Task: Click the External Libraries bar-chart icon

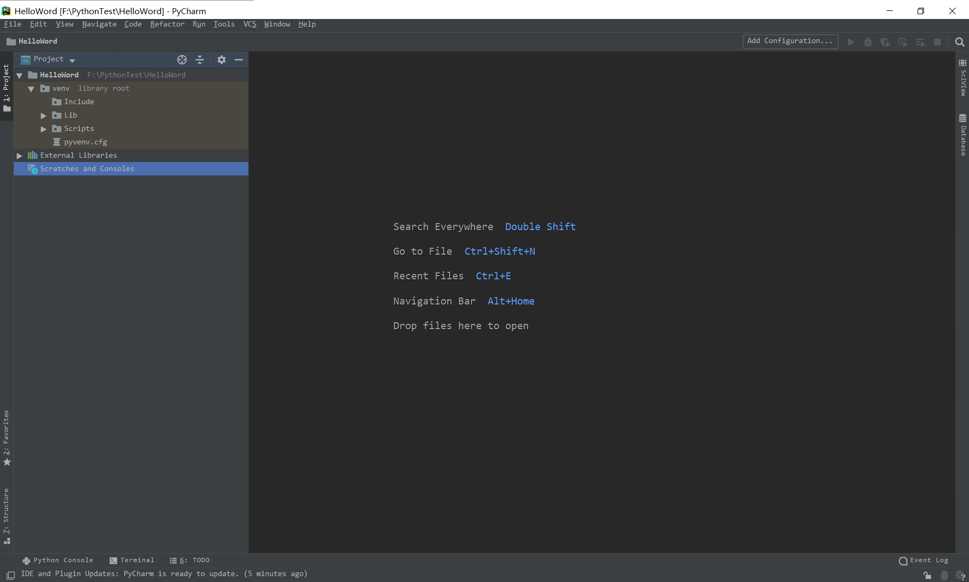Action: [x=33, y=155]
